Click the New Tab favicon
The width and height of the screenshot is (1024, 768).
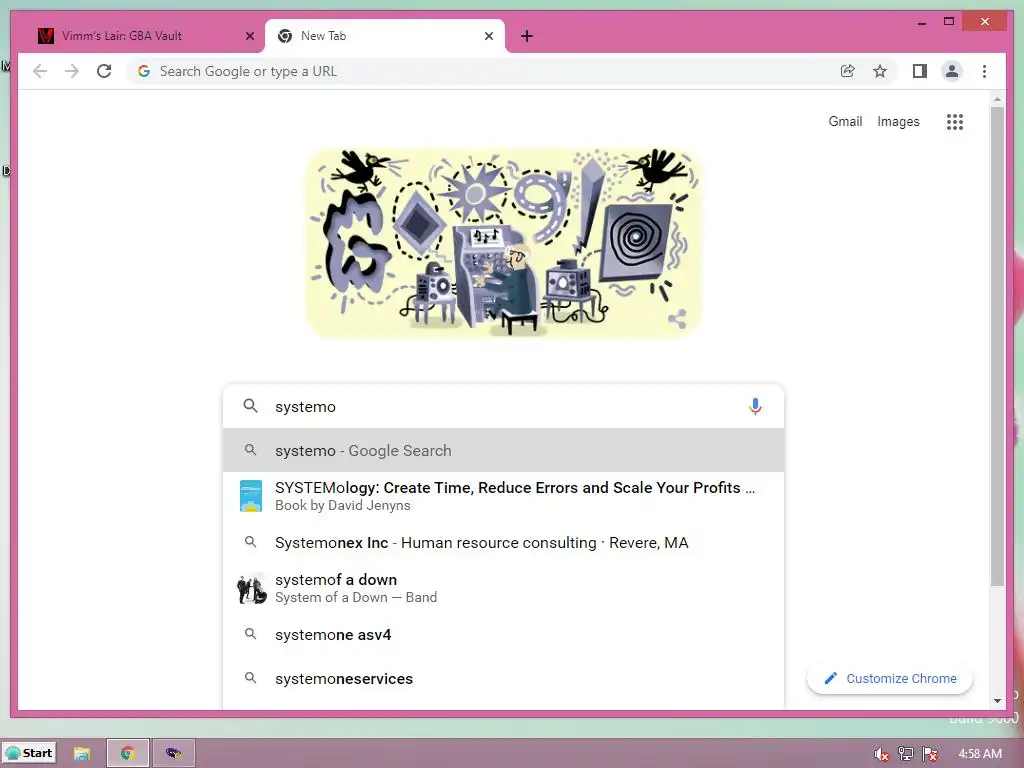tap(285, 36)
